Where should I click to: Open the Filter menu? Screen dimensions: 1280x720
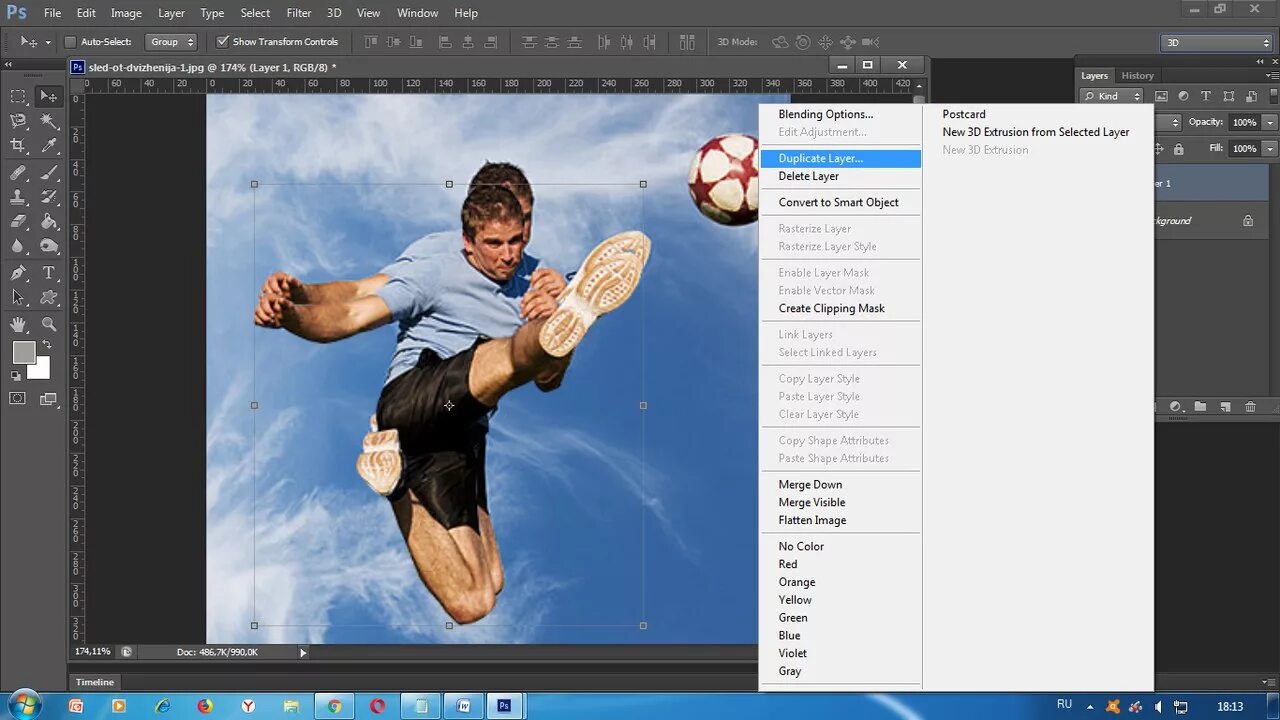(x=299, y=13)
